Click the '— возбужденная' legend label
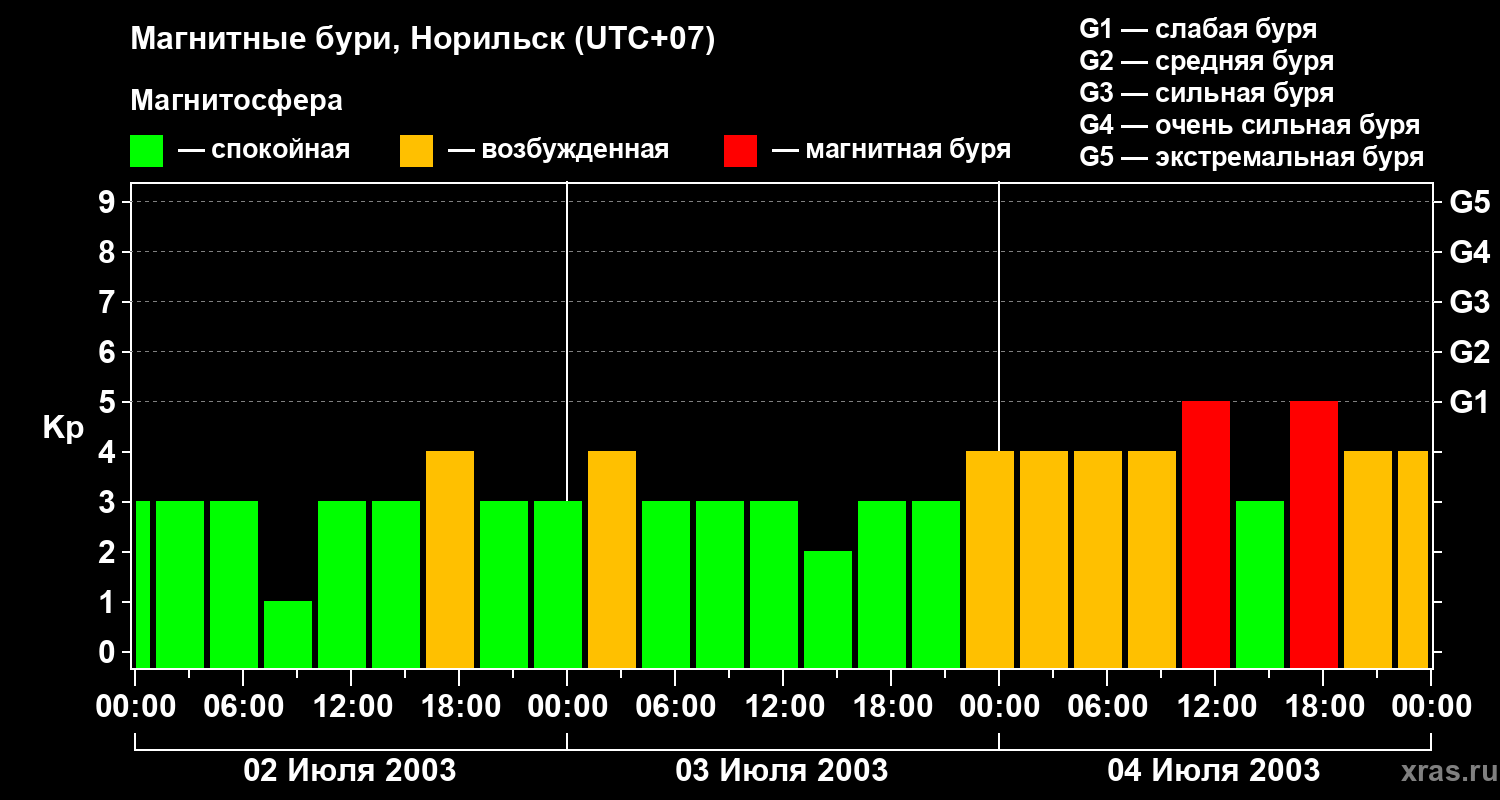 558,151
